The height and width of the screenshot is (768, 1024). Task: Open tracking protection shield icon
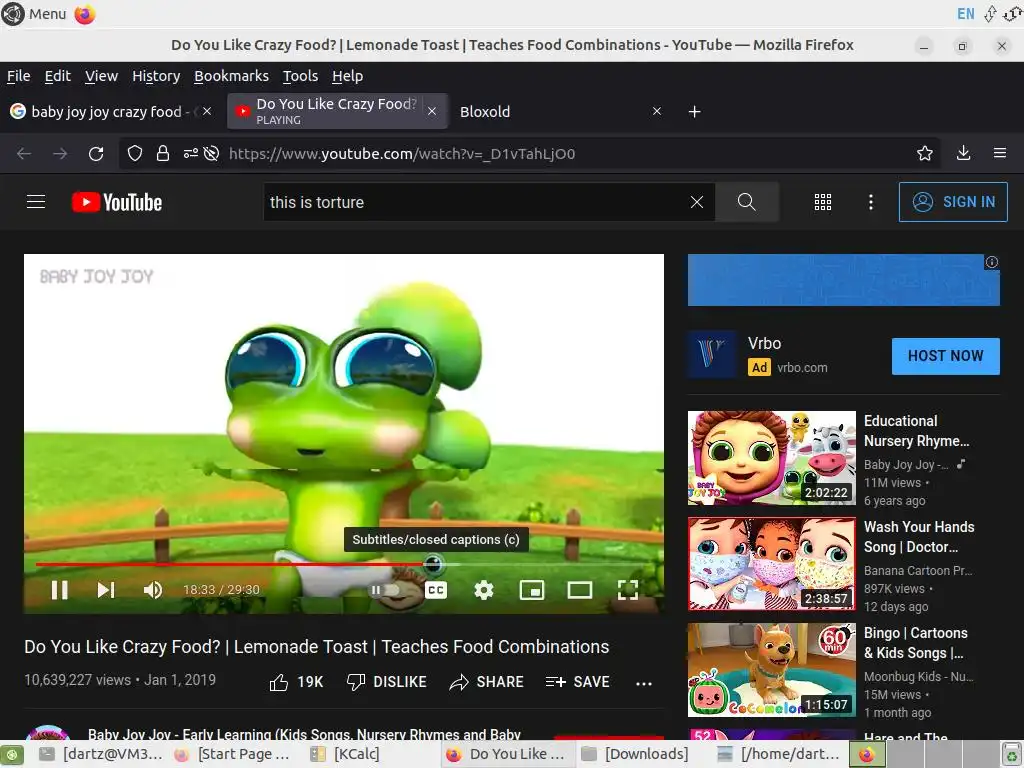[x=135, y=153]
